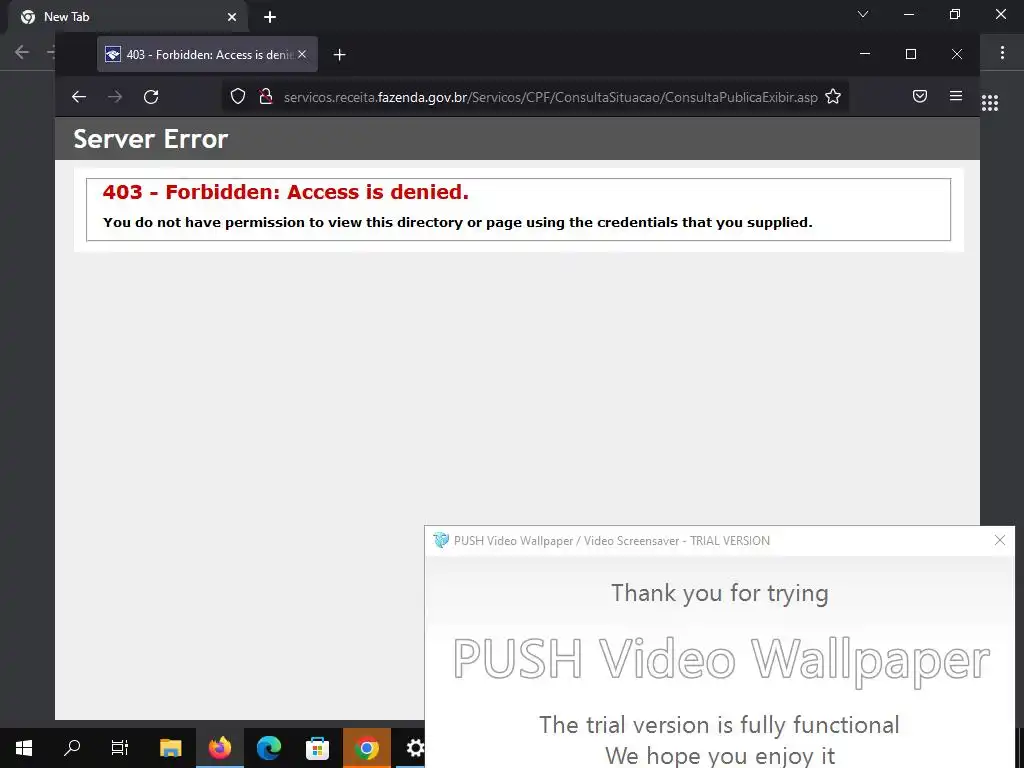Open Windows taskbar search

point(72,748)
